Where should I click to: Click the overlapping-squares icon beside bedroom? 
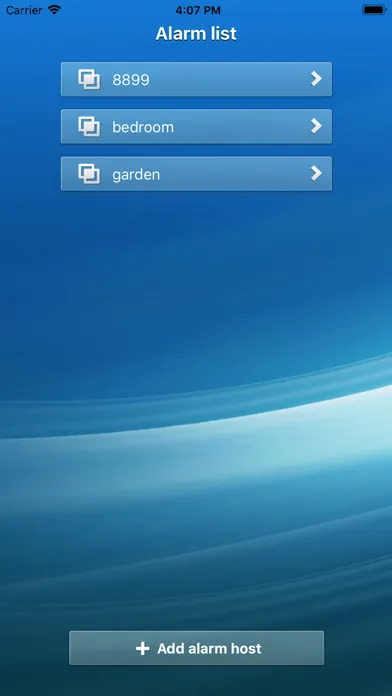tap(89, 127)
